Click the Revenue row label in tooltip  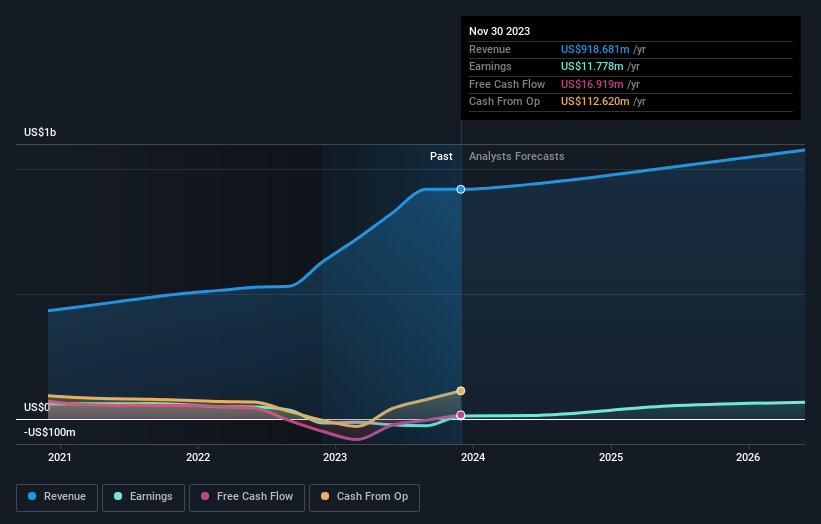point(490,49)
